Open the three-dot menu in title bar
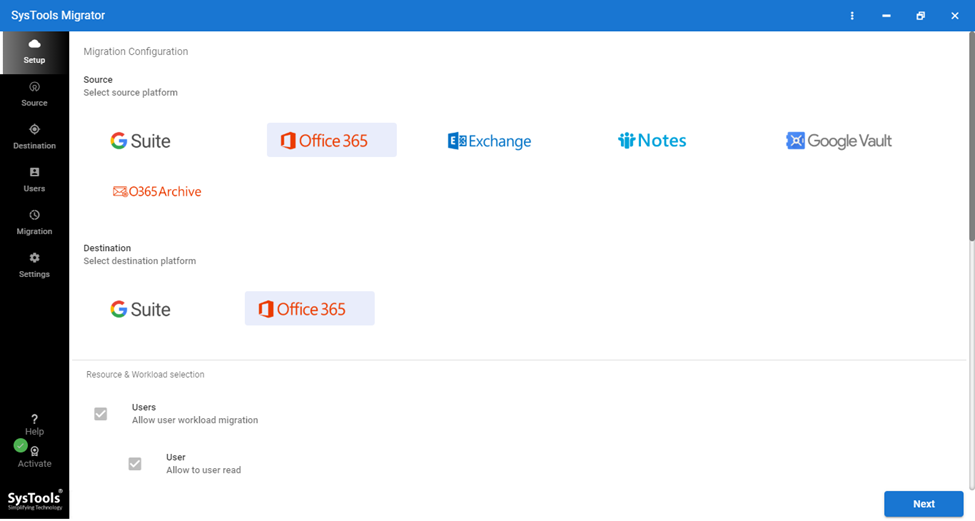 click(x=852, y=16)
